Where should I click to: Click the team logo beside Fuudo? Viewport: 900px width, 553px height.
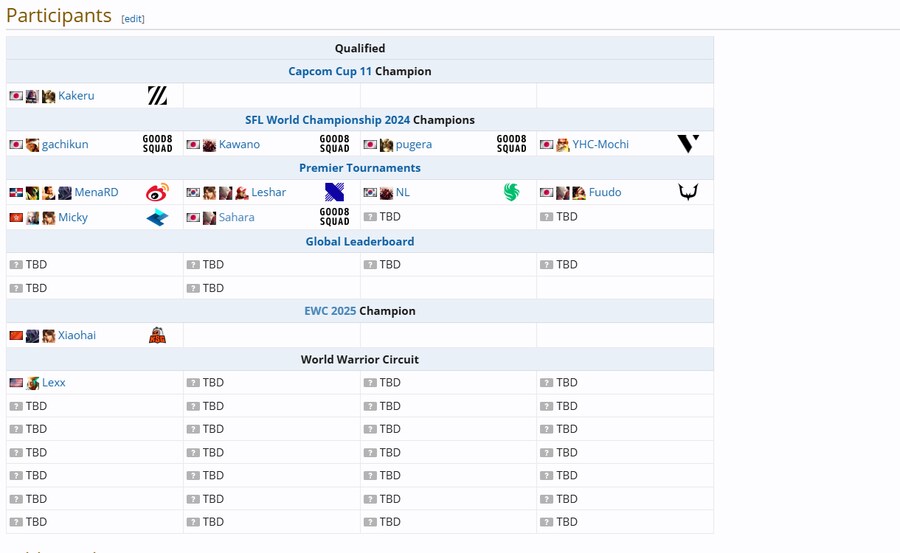688,192
